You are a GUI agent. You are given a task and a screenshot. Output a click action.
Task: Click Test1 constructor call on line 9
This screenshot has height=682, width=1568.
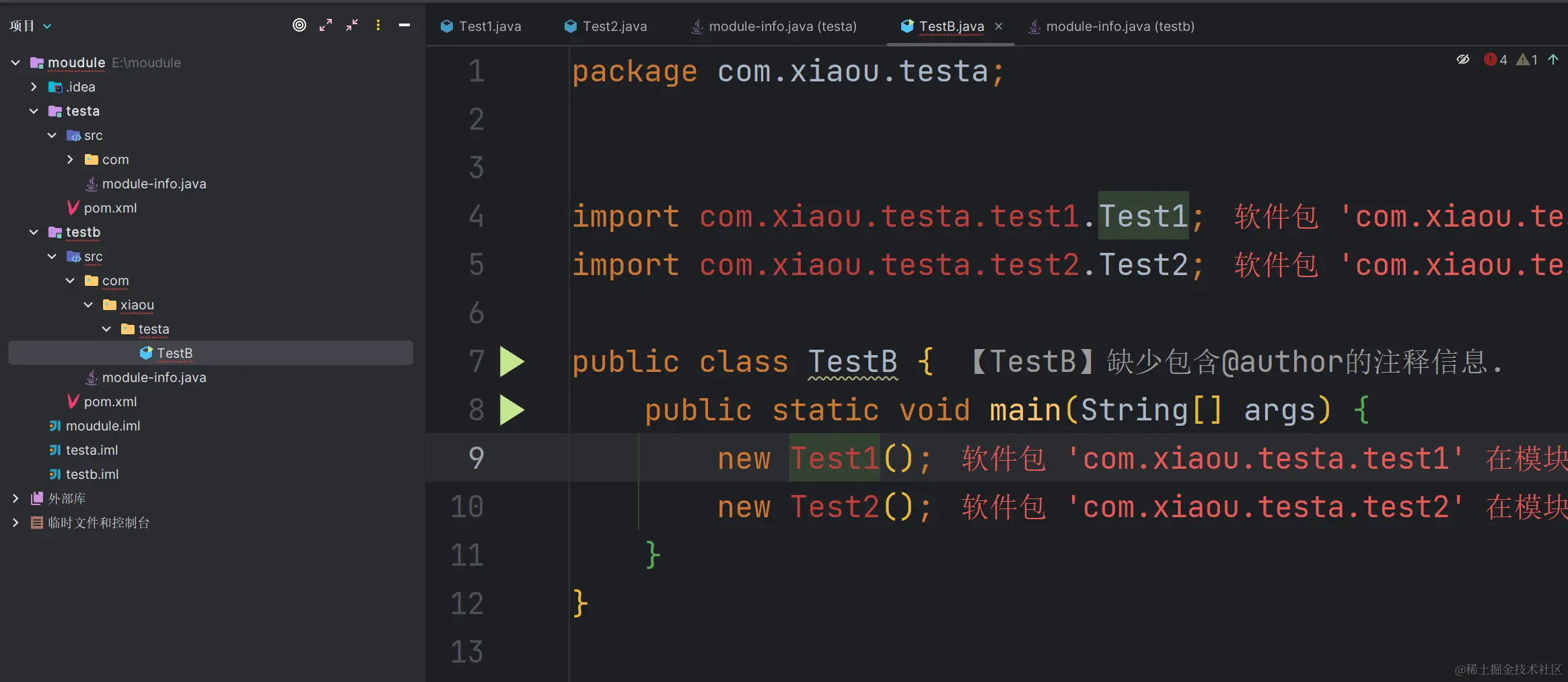click(834, 459)
